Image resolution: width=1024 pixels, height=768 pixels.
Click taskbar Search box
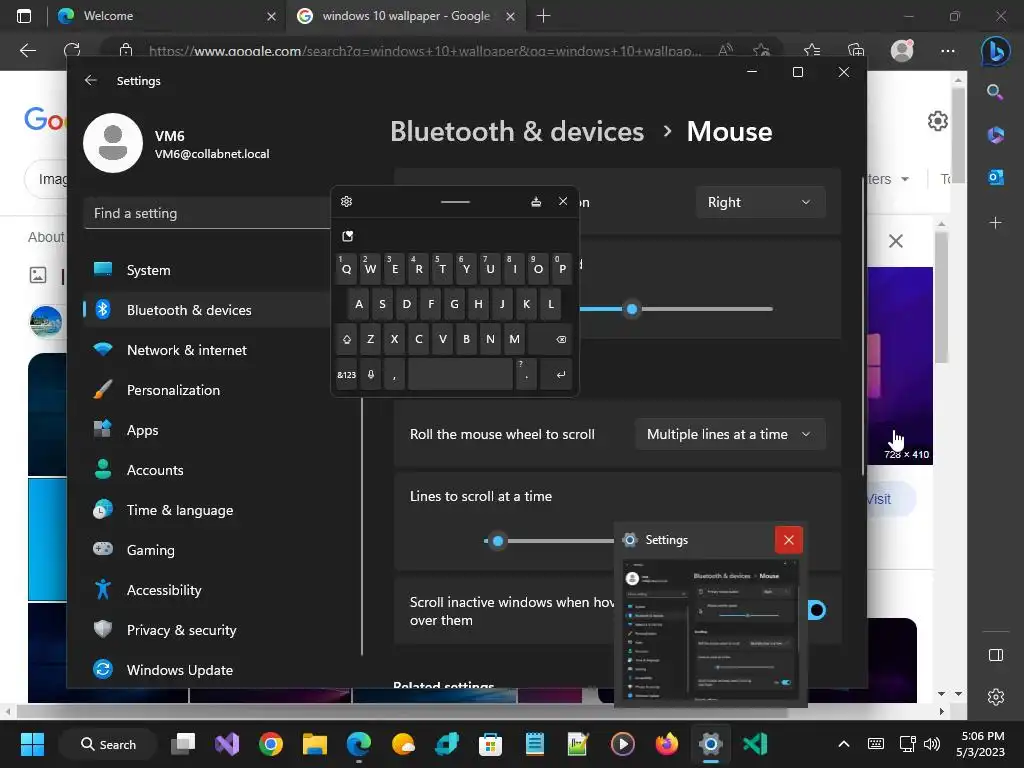point(108,744)
